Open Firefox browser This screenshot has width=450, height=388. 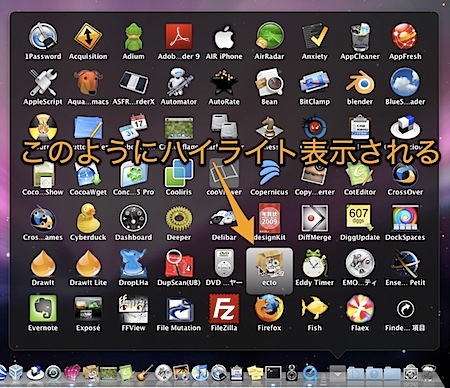(x=269, y=309)
